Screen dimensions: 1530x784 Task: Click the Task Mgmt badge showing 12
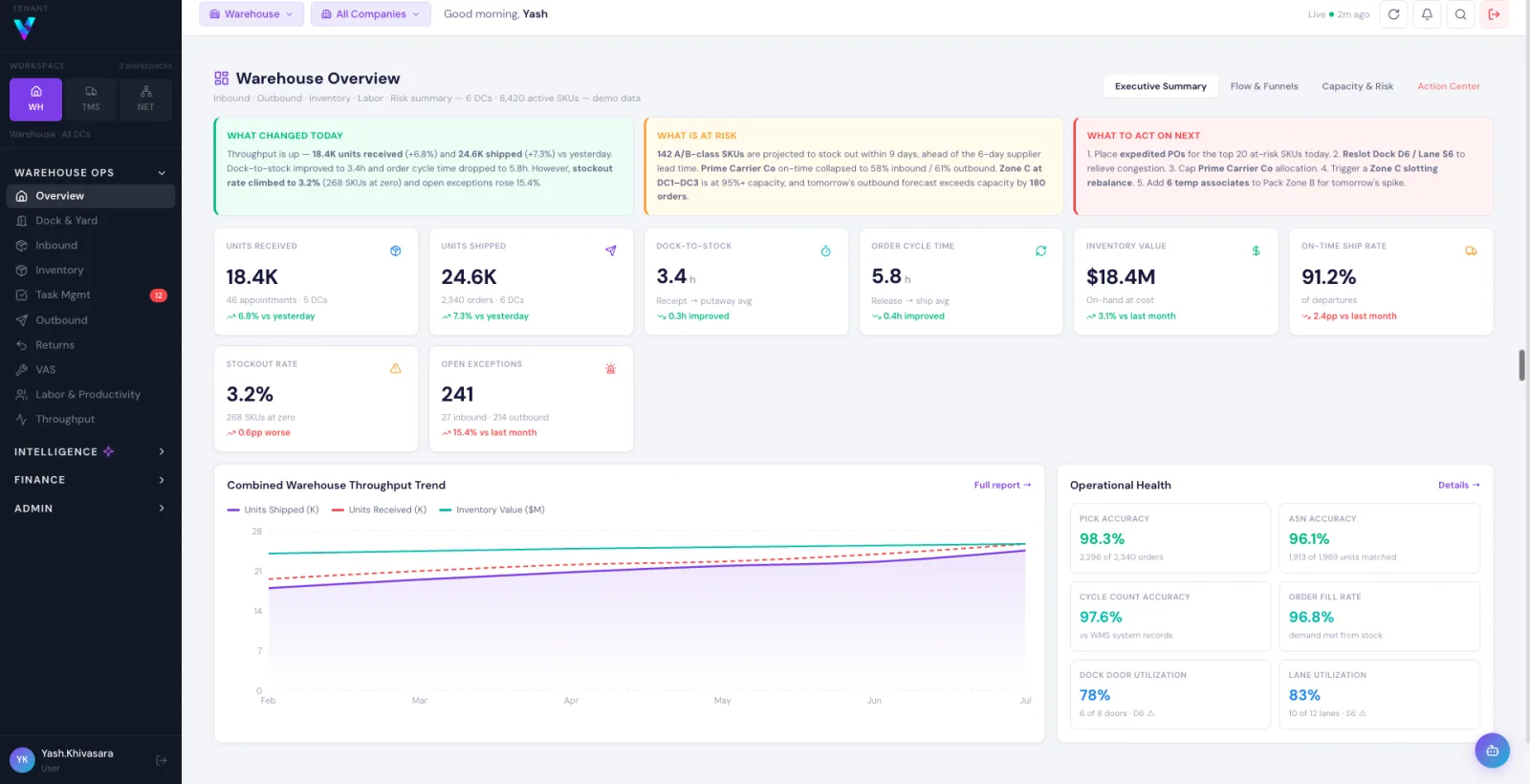(x=159, y=295)
